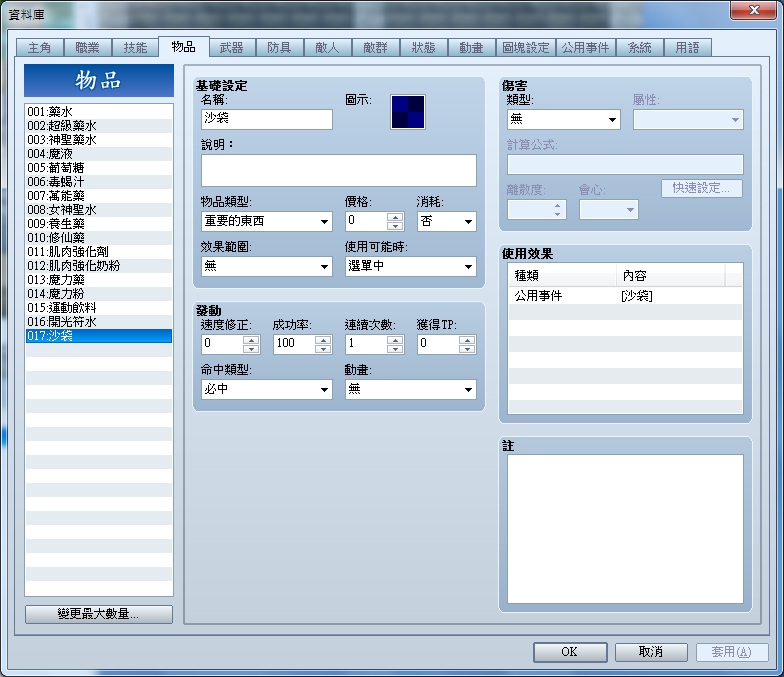Open the 物品類型 dropdown
This screenshot has width=784, height=677.
pyautogui.click(x=266, y=222)
